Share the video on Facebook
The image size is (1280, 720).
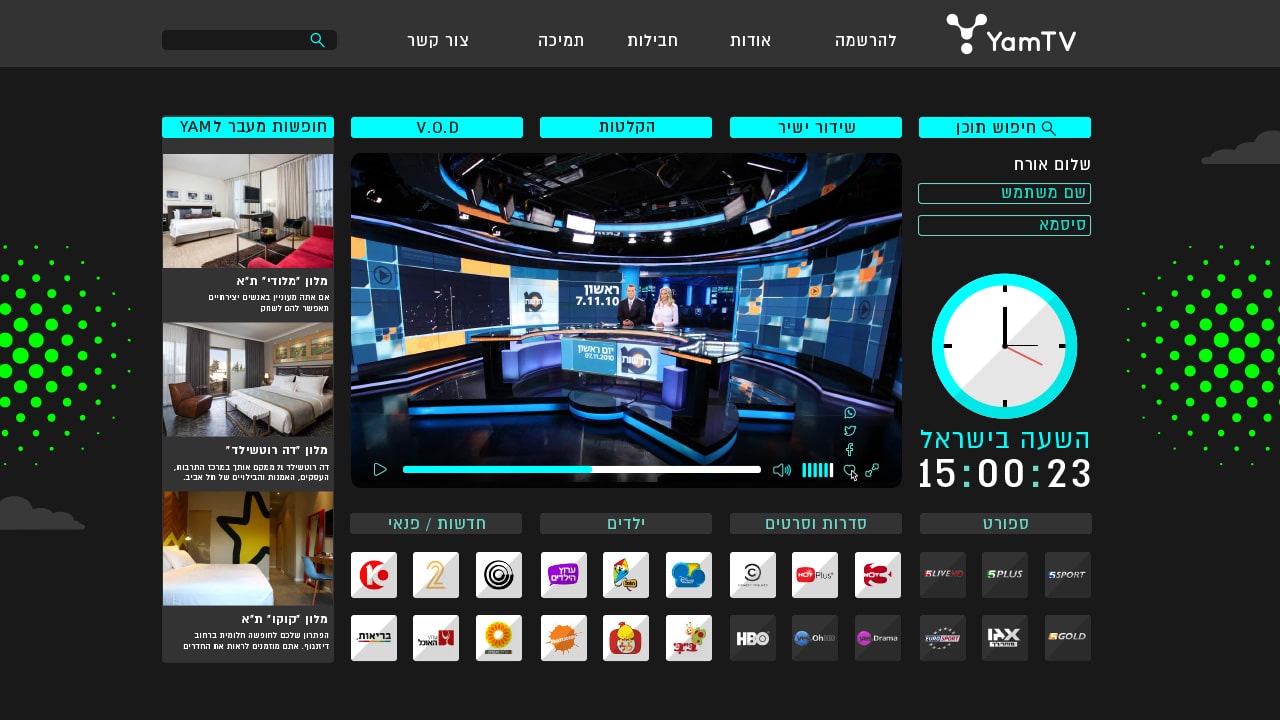[x=850, y=450]
